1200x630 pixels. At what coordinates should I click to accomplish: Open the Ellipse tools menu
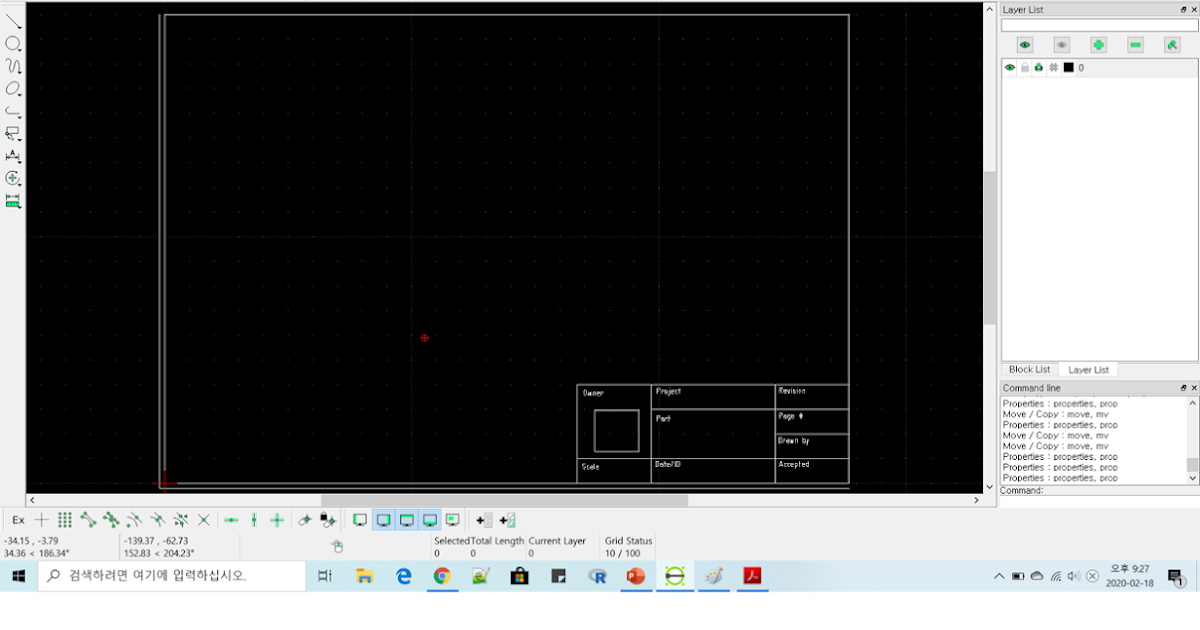(13, 89)
